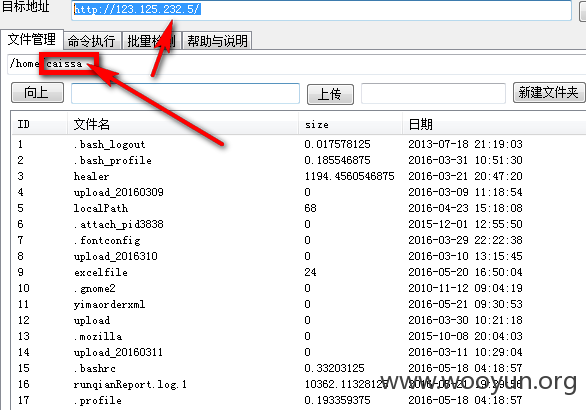This screenshot has height=410, width=586.
Task: Click size value 0.33203125
Action: click(x=334, y=368)
